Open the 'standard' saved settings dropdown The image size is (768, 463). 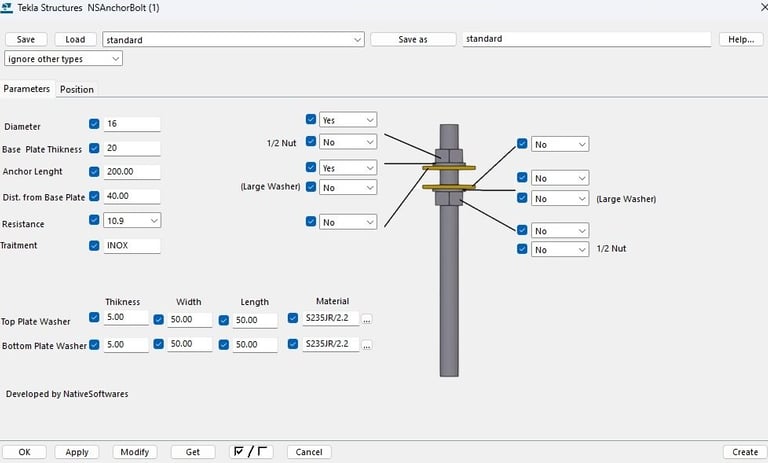(x=233, y=40)
